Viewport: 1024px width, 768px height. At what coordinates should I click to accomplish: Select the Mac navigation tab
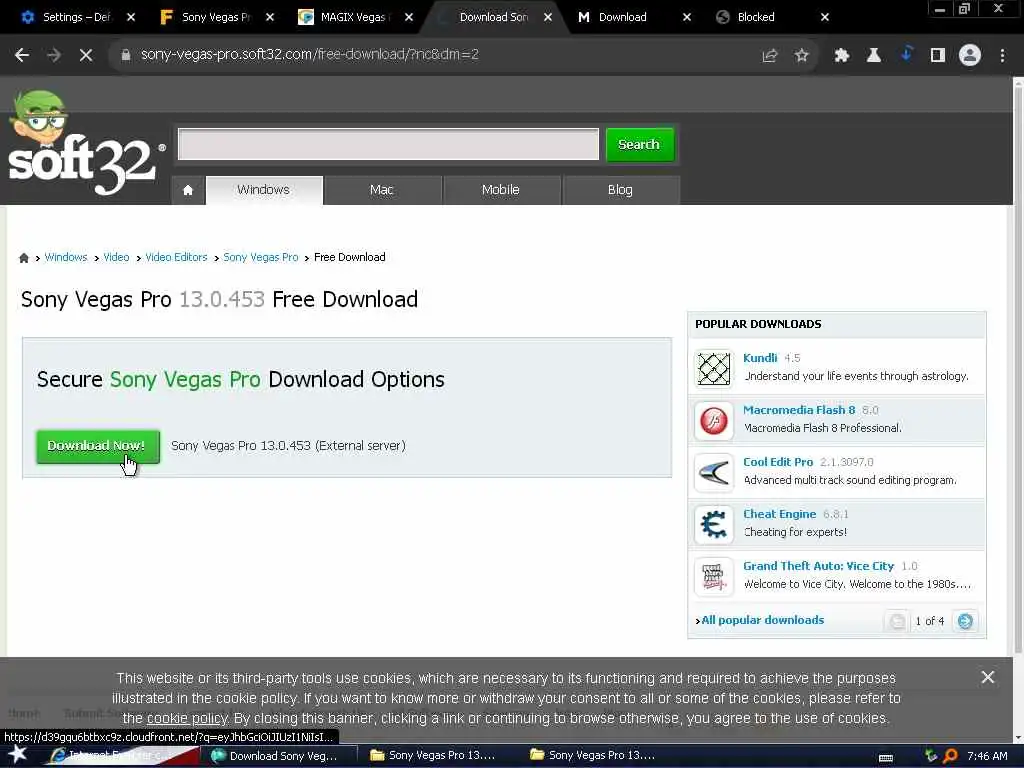click(x=382, y=190)
